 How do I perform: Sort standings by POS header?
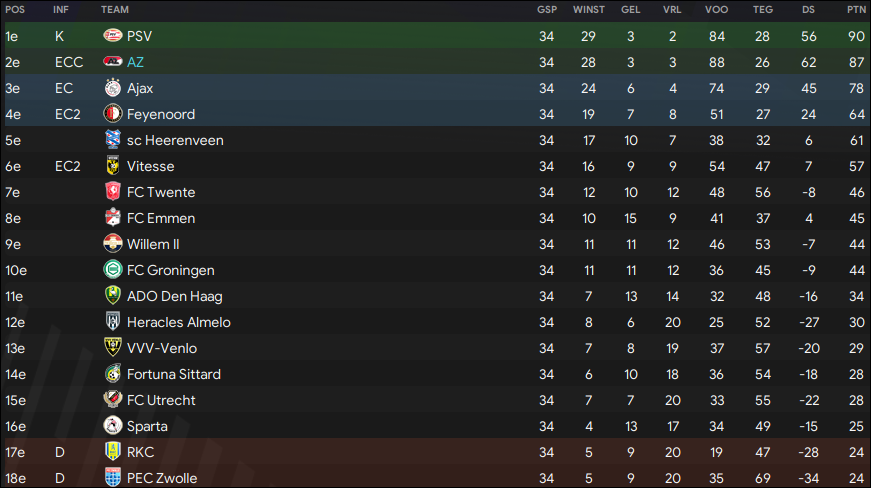point(15,9)
